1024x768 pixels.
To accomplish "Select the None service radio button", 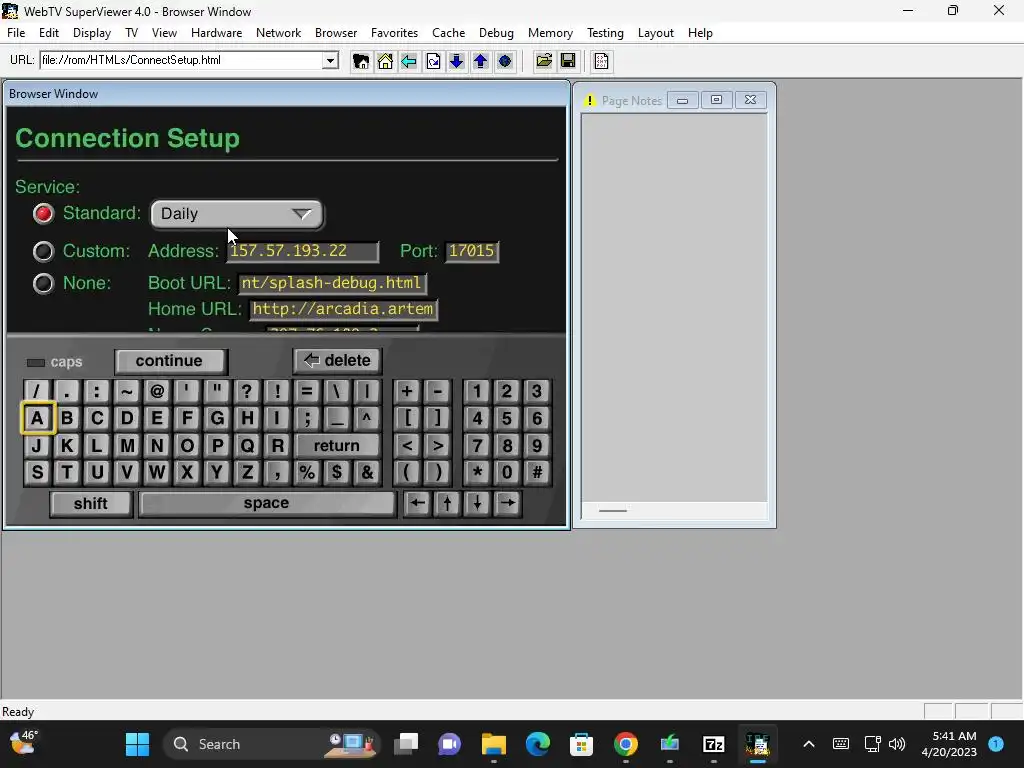I will (43, 283).
